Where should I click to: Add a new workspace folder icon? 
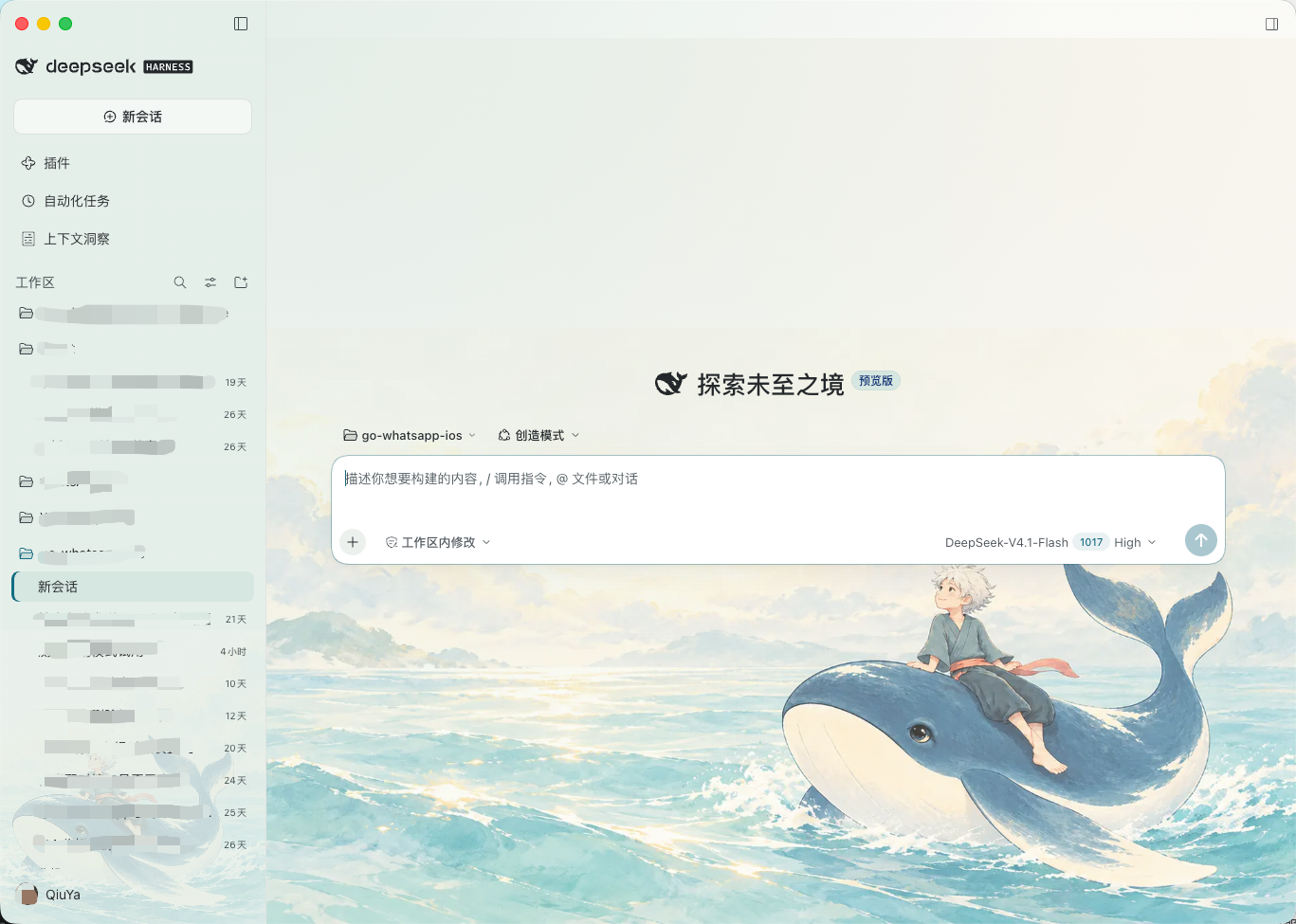pyautogui.click(x=241, y=282)
